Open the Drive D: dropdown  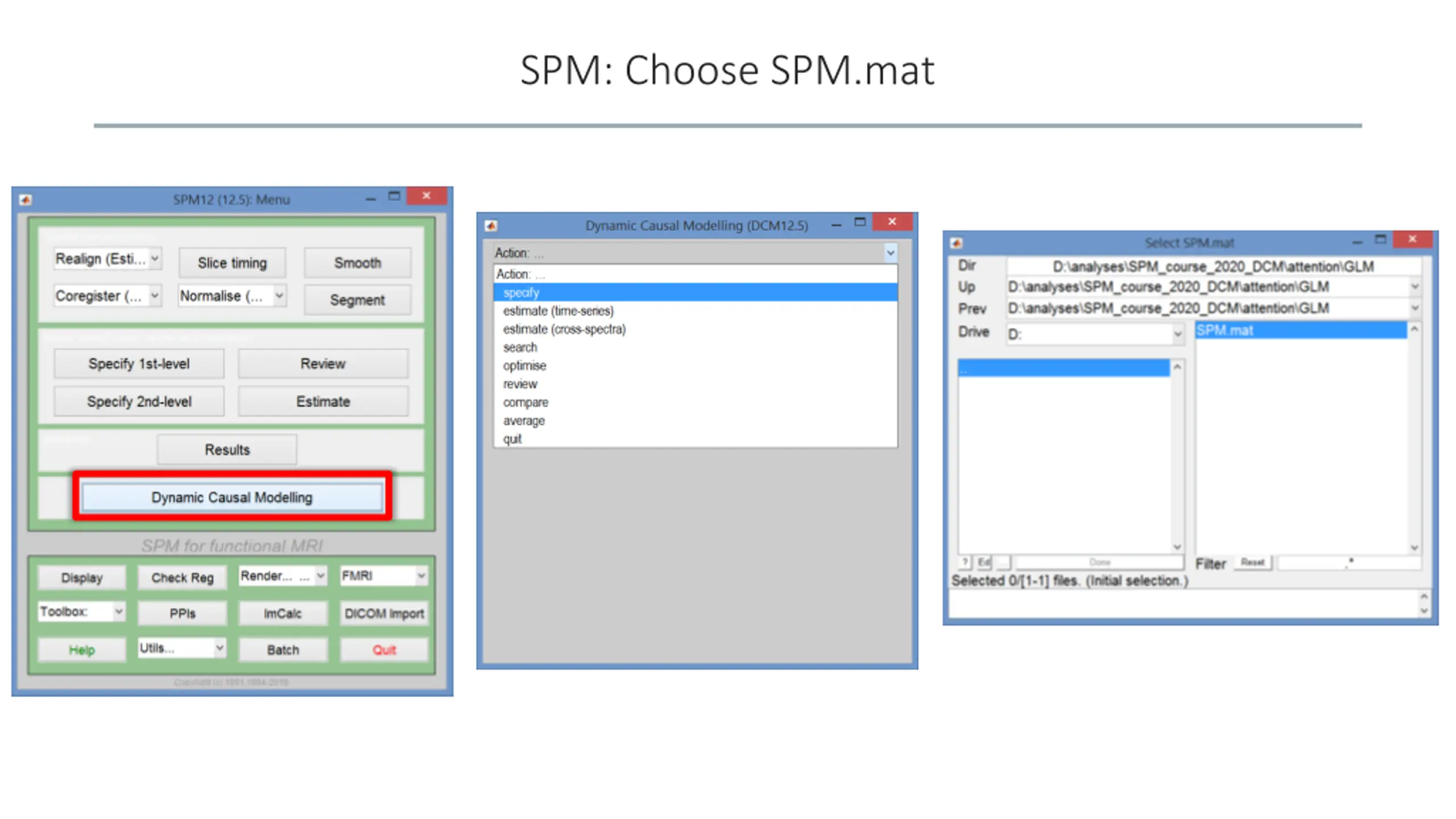pos(1095,333)
